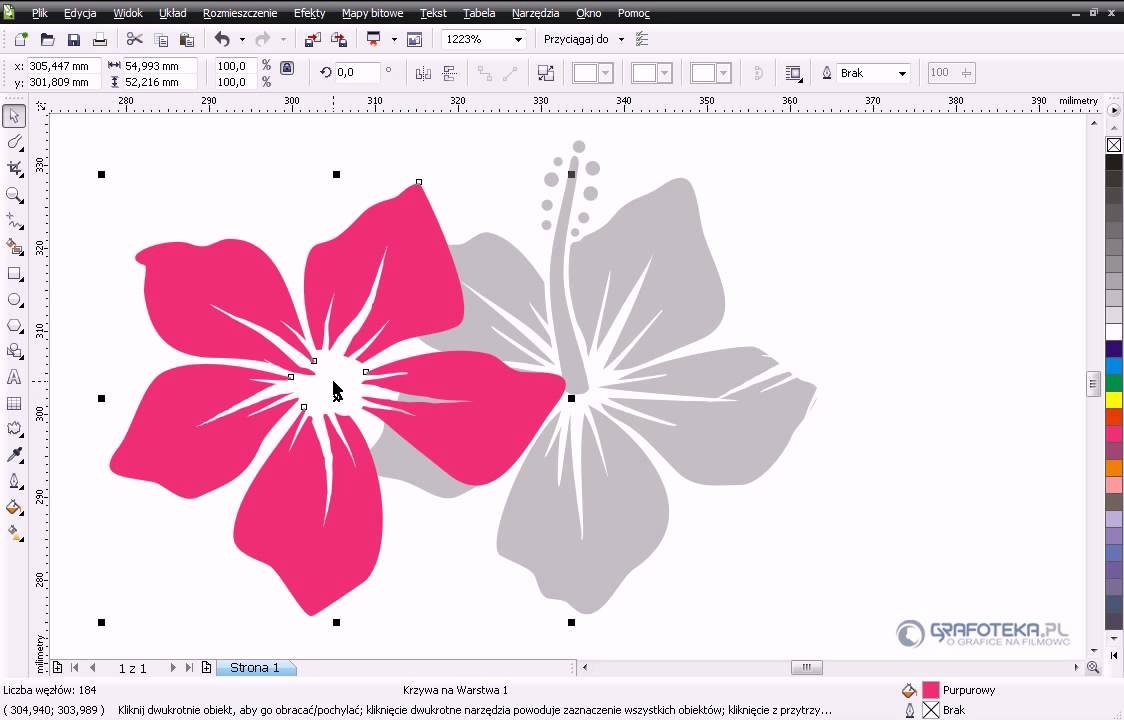Select the Pick tool in toolbox
Screen dimensions: 1124x720
point(14,117)
